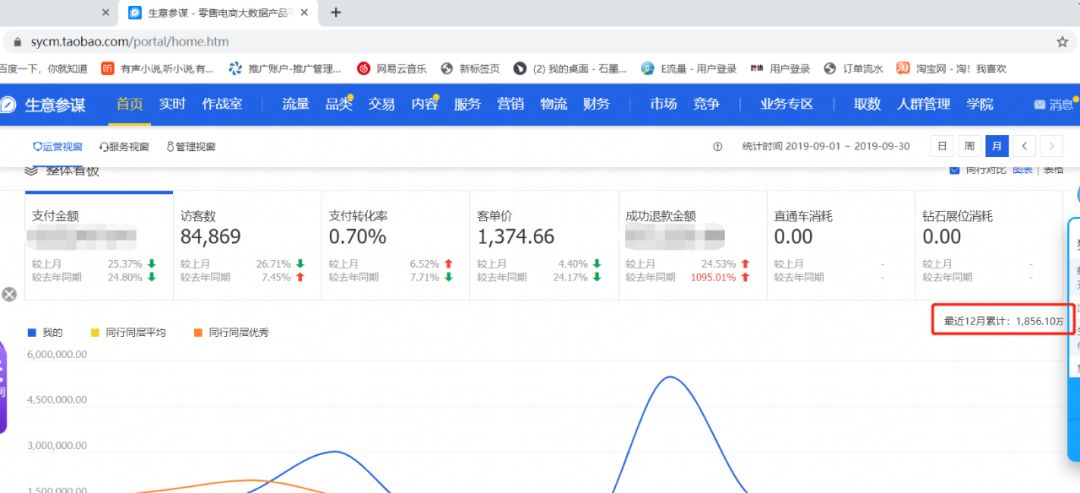
Task: Open the 淘宝网 bookmark
Action: (x=951, y=68)
